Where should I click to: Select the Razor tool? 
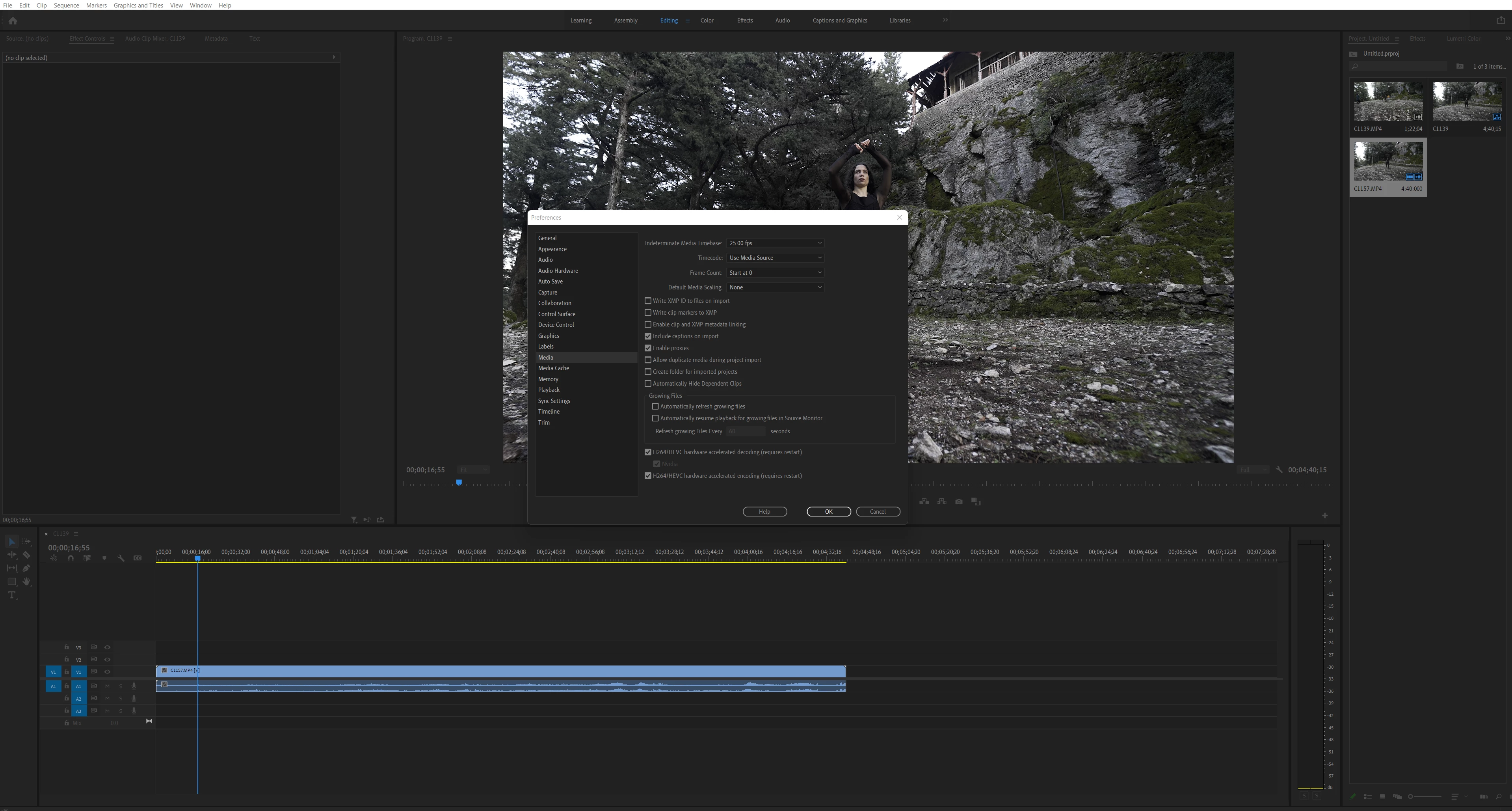tap(26, 554)
